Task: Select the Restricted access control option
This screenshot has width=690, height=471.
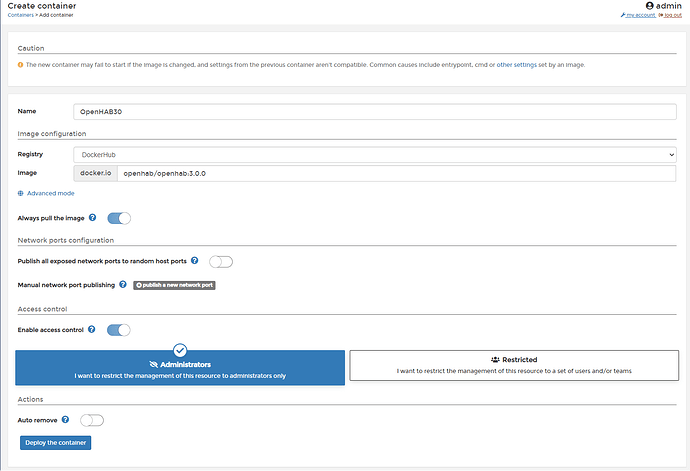Action: click(514, 365)
